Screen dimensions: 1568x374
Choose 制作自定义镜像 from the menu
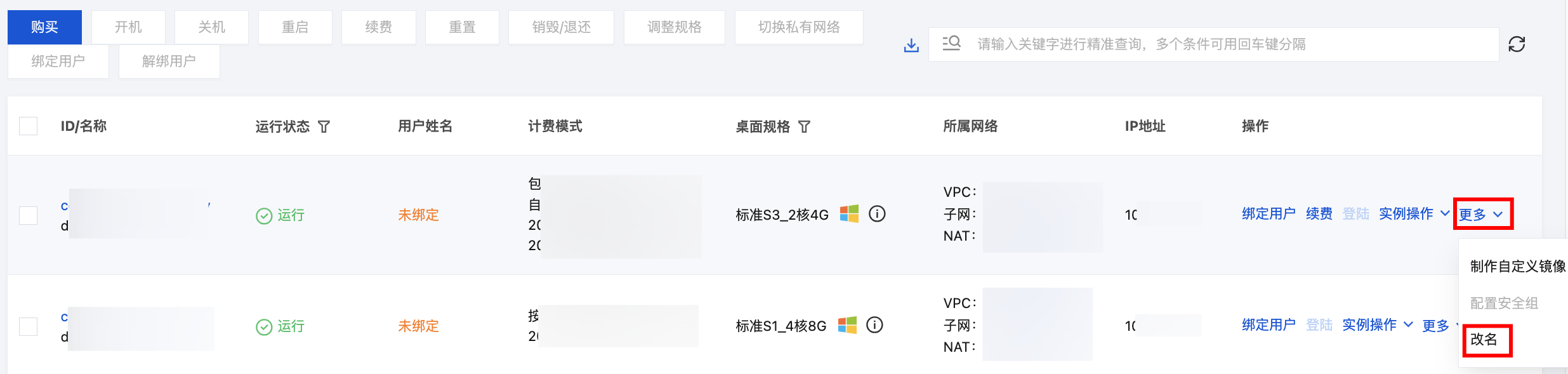coord(1518,266)
